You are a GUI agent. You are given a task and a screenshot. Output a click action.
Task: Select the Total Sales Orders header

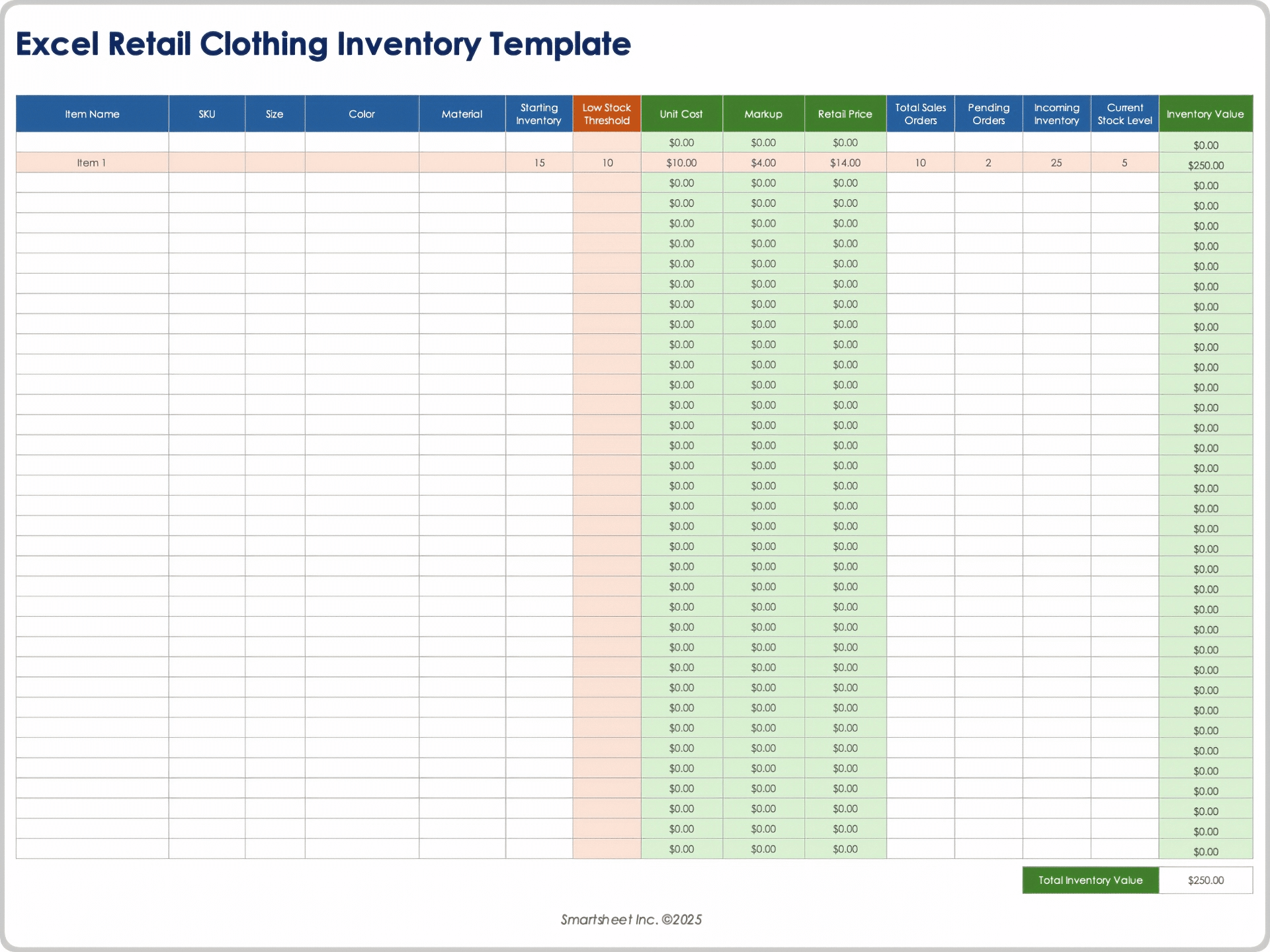920,114
